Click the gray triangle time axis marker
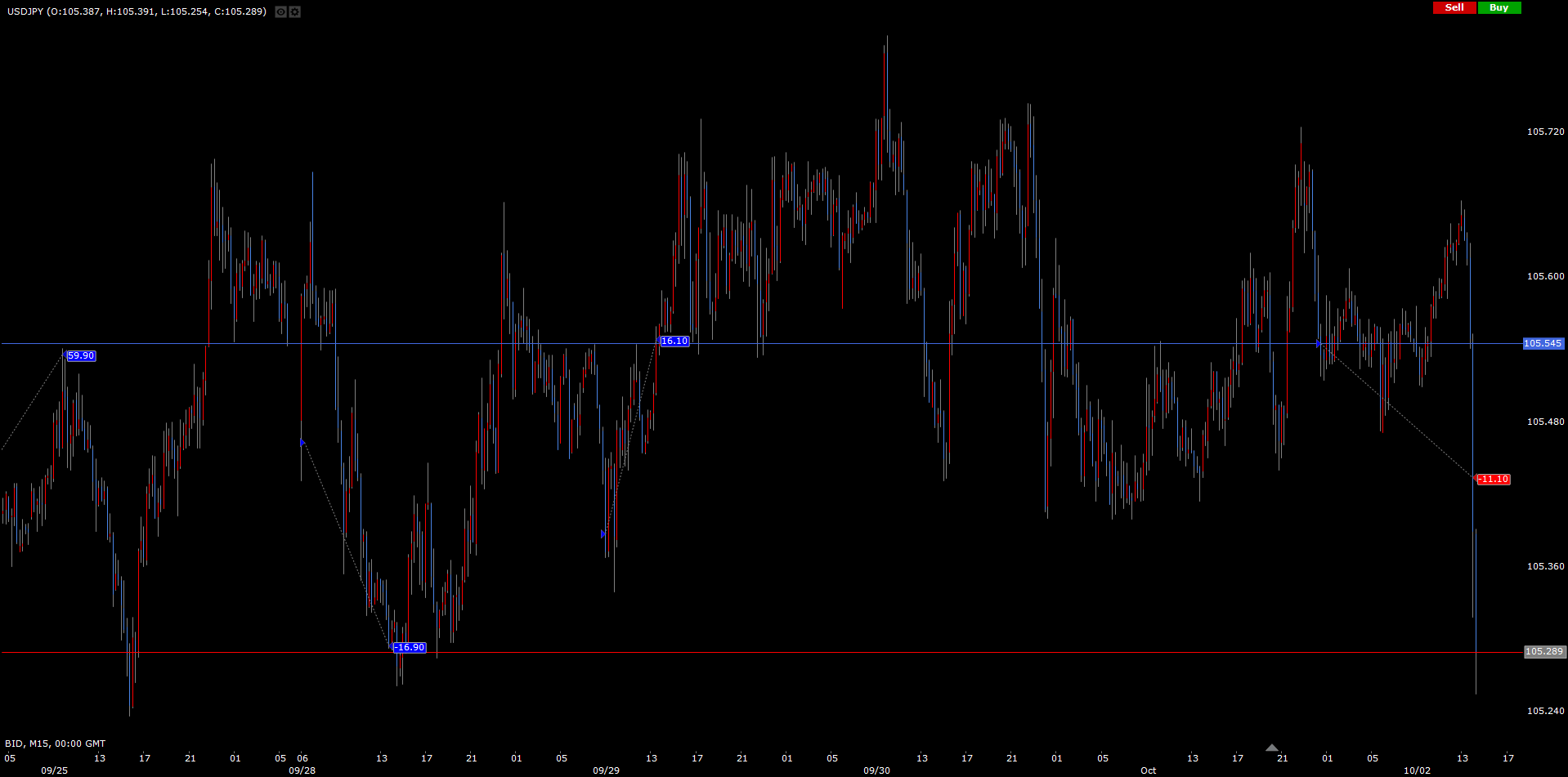The image size is (1568, 777). 1271,748
